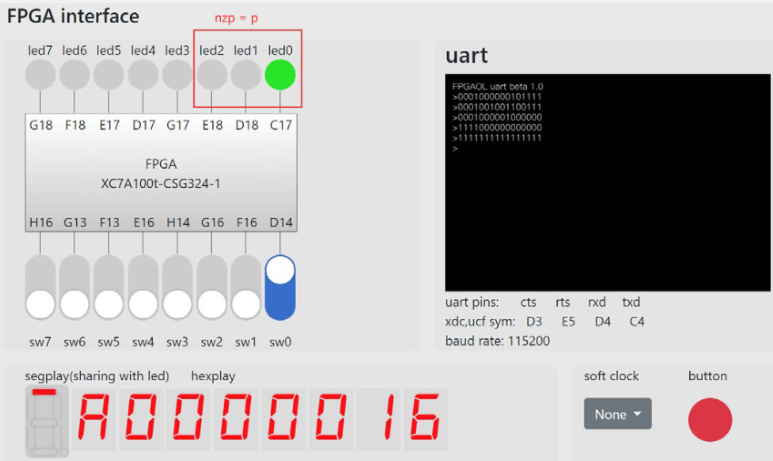
Task: Enable the sw4 switch
Action: [x=143, y=287]
